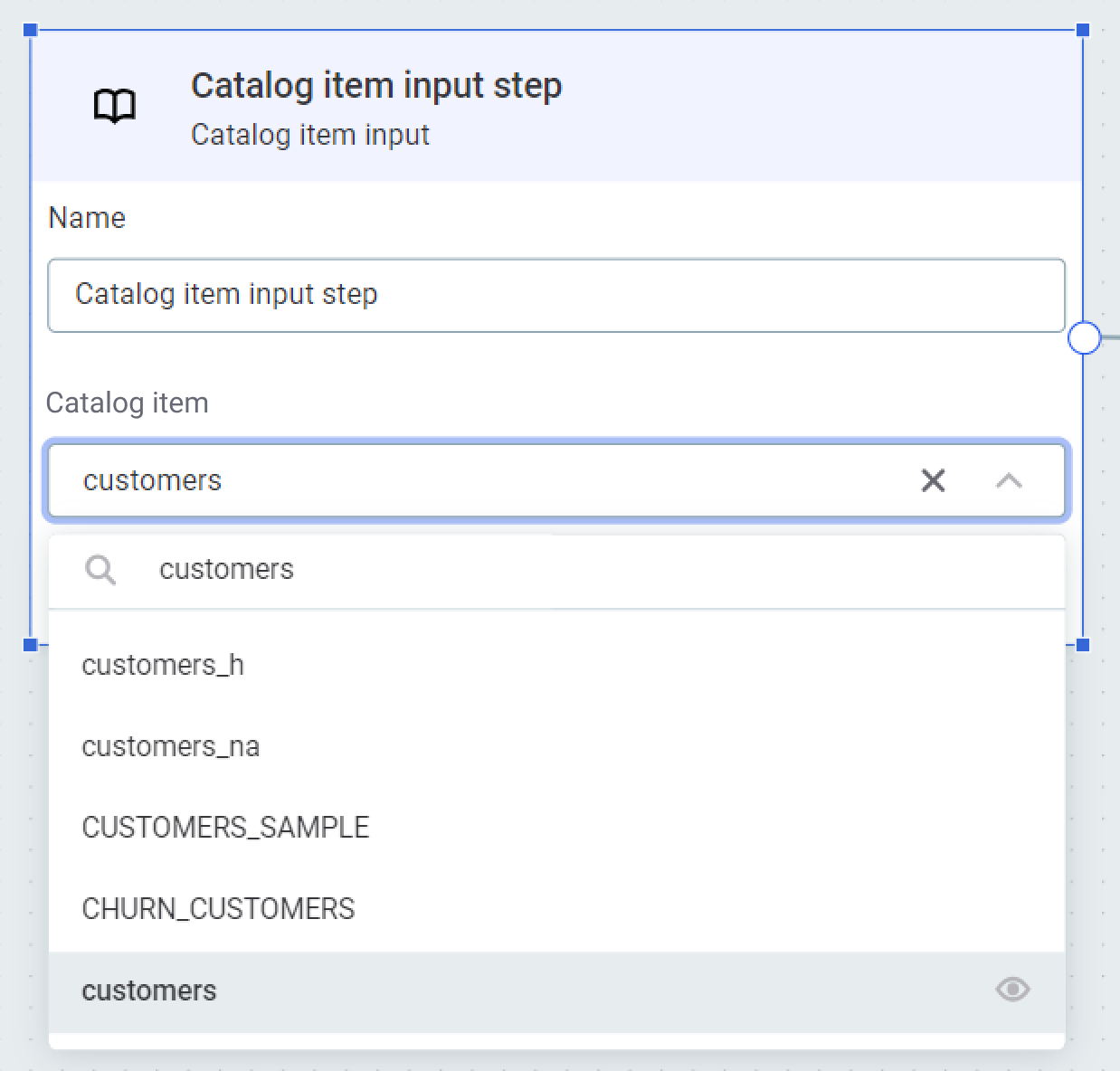Click the top-left selection handle of the node
This screenshot has height=1071, width=1120.
coord(30,29)
